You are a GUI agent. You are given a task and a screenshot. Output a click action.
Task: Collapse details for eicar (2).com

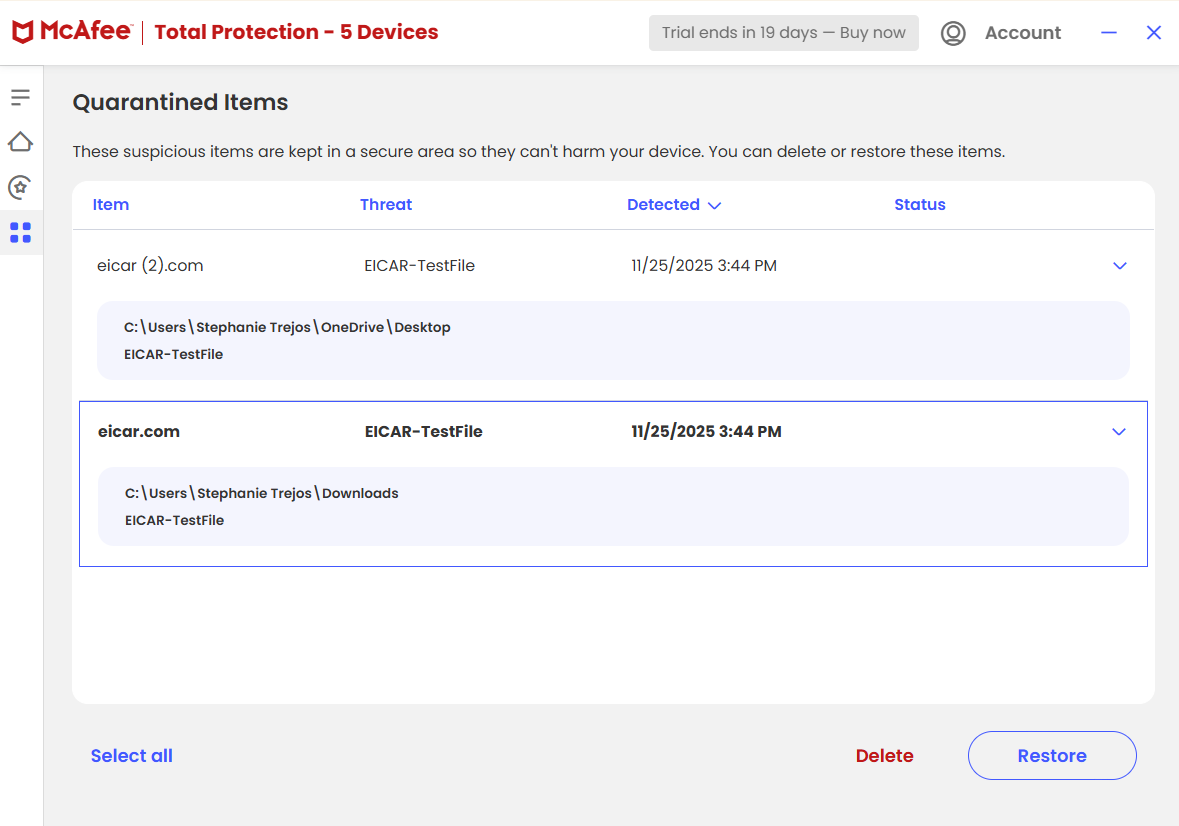click(1119, 266)
